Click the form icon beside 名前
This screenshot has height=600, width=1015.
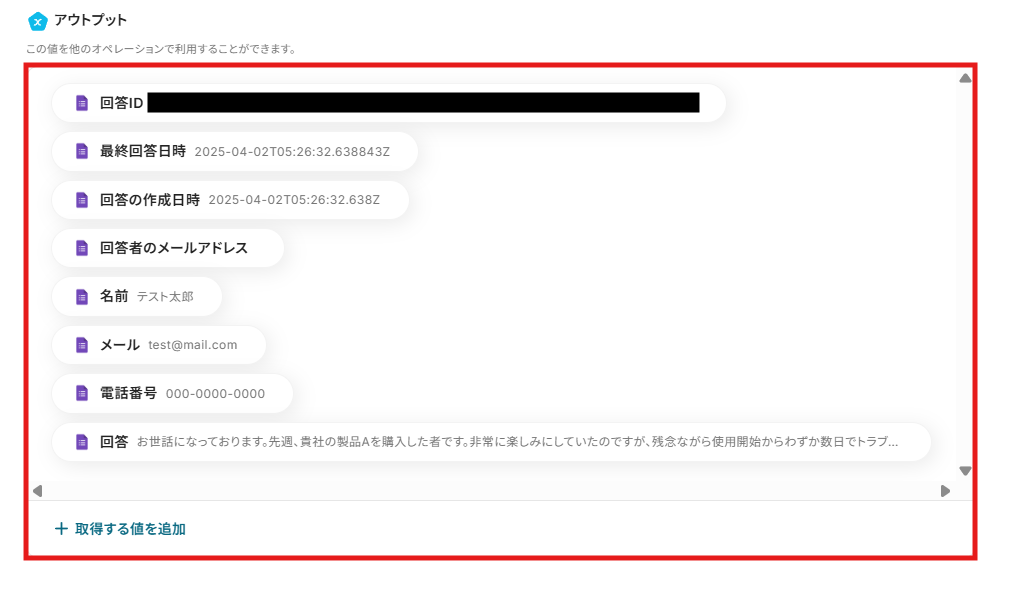point(82,296)
